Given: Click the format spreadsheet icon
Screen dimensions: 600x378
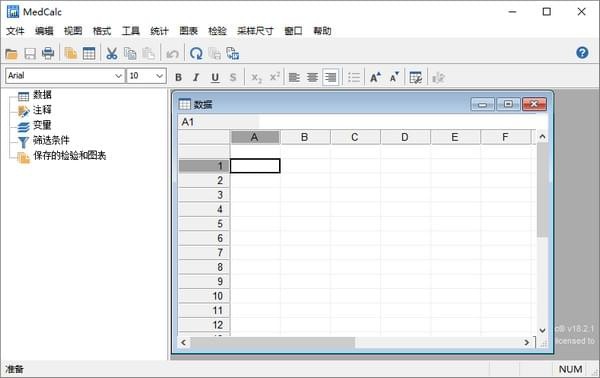Looking at the screenshot, I should click(x=416, y=77).
